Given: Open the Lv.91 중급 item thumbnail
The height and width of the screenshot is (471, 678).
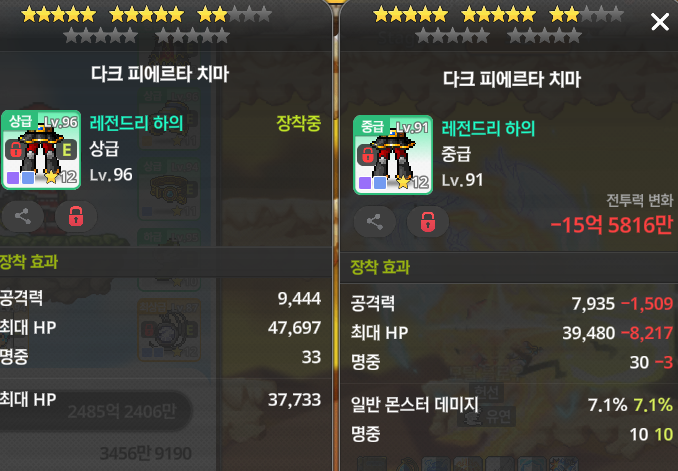Looking at the screenshot, I should (x=393, y=155).
